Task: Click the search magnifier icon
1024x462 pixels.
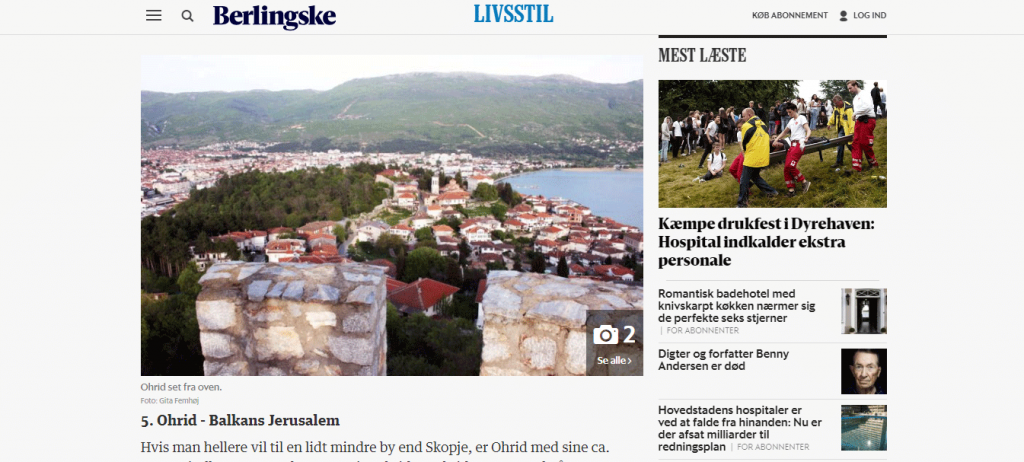Action: click(187, 16)
